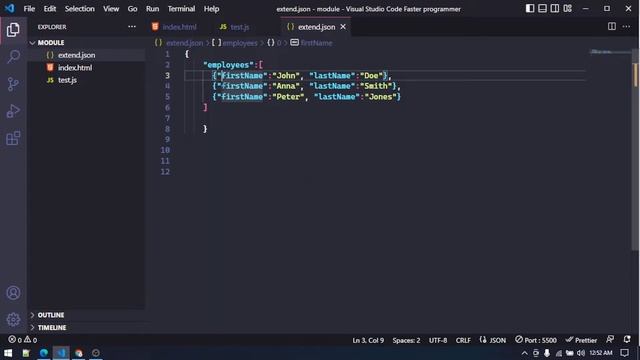Click the editor minimap
This screenshot has height=360, width=640.
pyautogui.click(x=610, y=52)
